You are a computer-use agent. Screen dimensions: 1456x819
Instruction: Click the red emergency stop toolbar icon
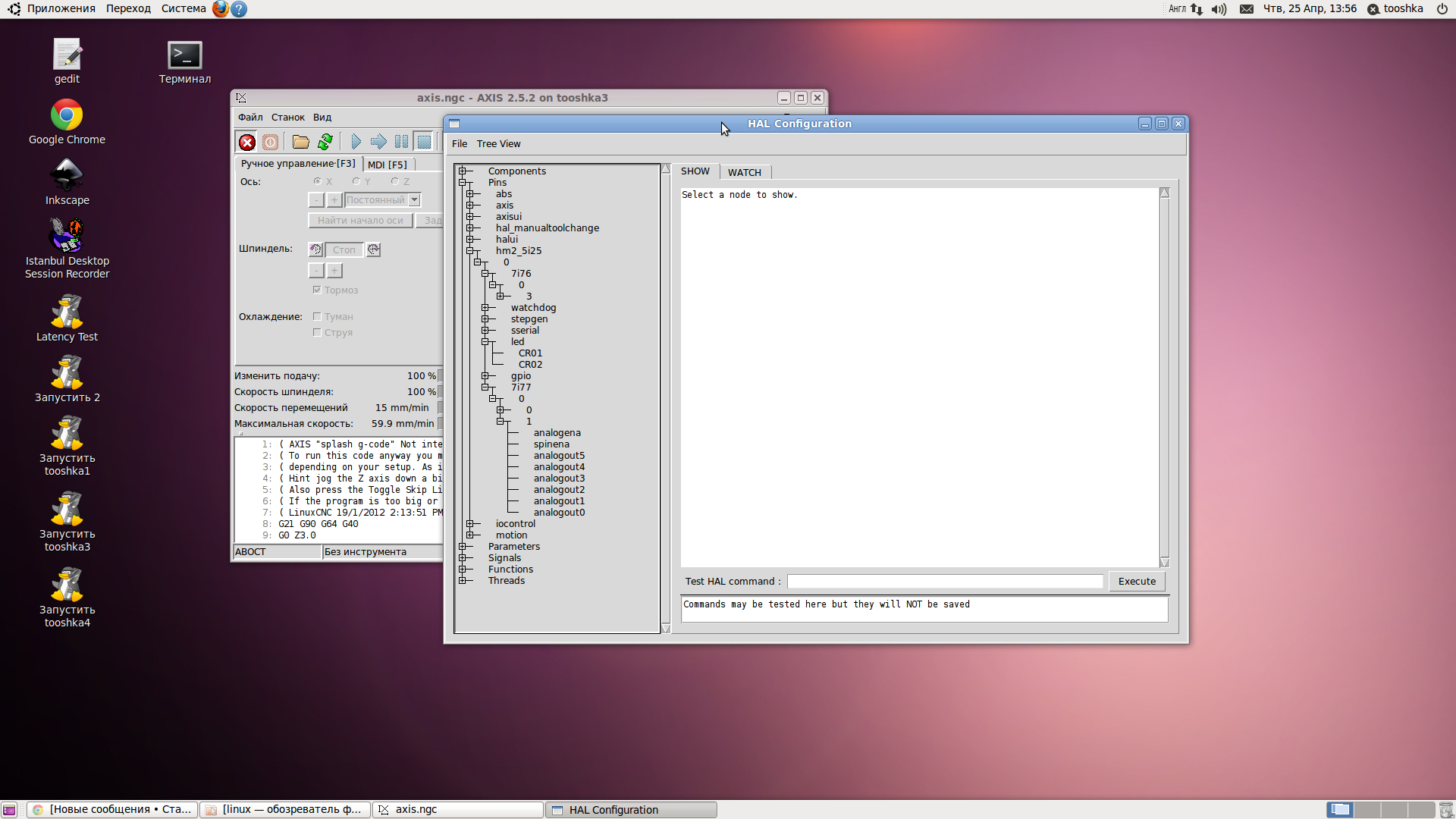click(x=247, y=142)
